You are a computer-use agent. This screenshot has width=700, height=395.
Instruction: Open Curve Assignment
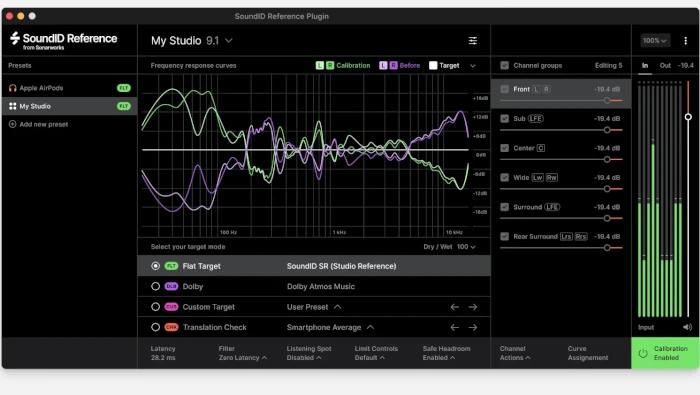588,353
